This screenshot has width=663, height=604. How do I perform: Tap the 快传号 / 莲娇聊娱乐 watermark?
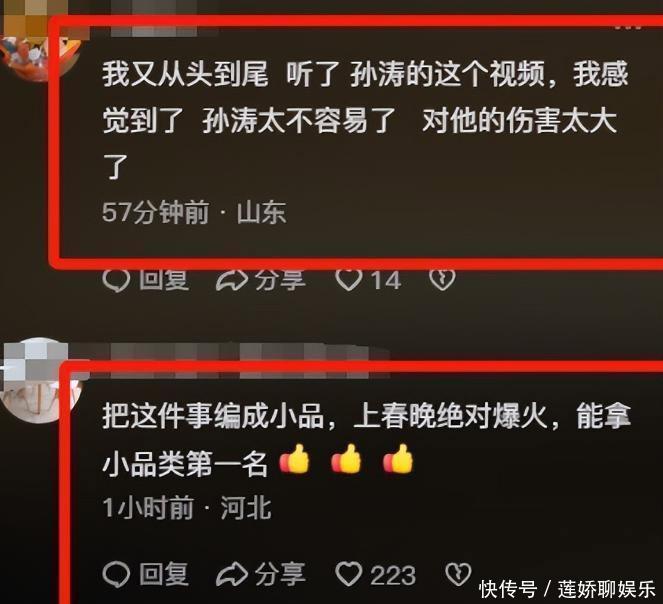567,589
